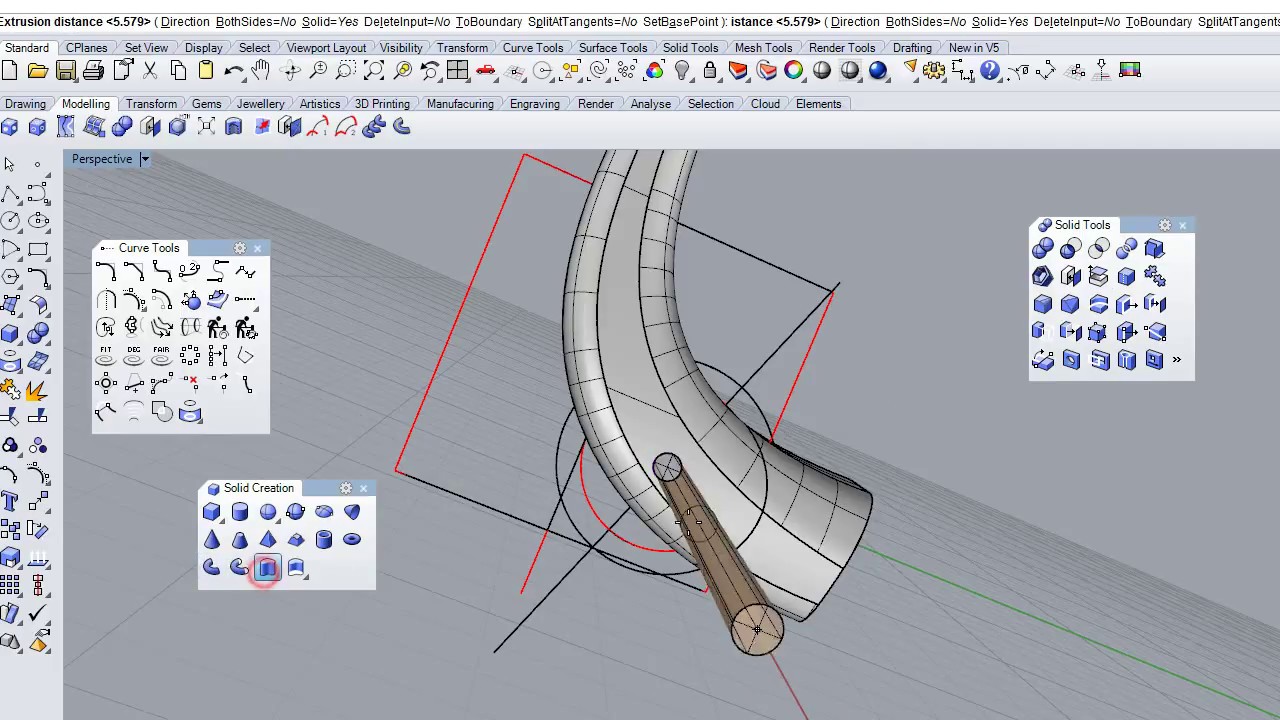This screenshot has height=720, width=1280.
Task: Click the New file icon
Action: click(10, 70)
